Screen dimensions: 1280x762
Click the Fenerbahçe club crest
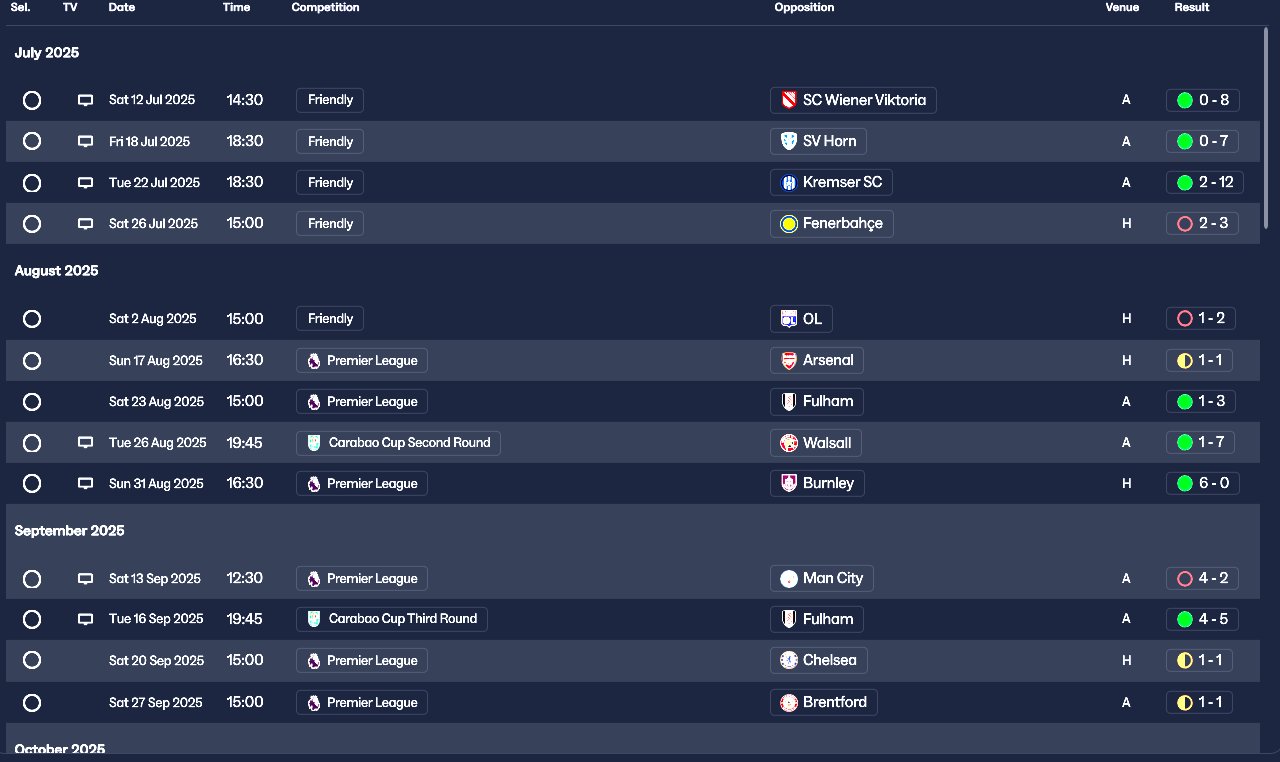789,224
